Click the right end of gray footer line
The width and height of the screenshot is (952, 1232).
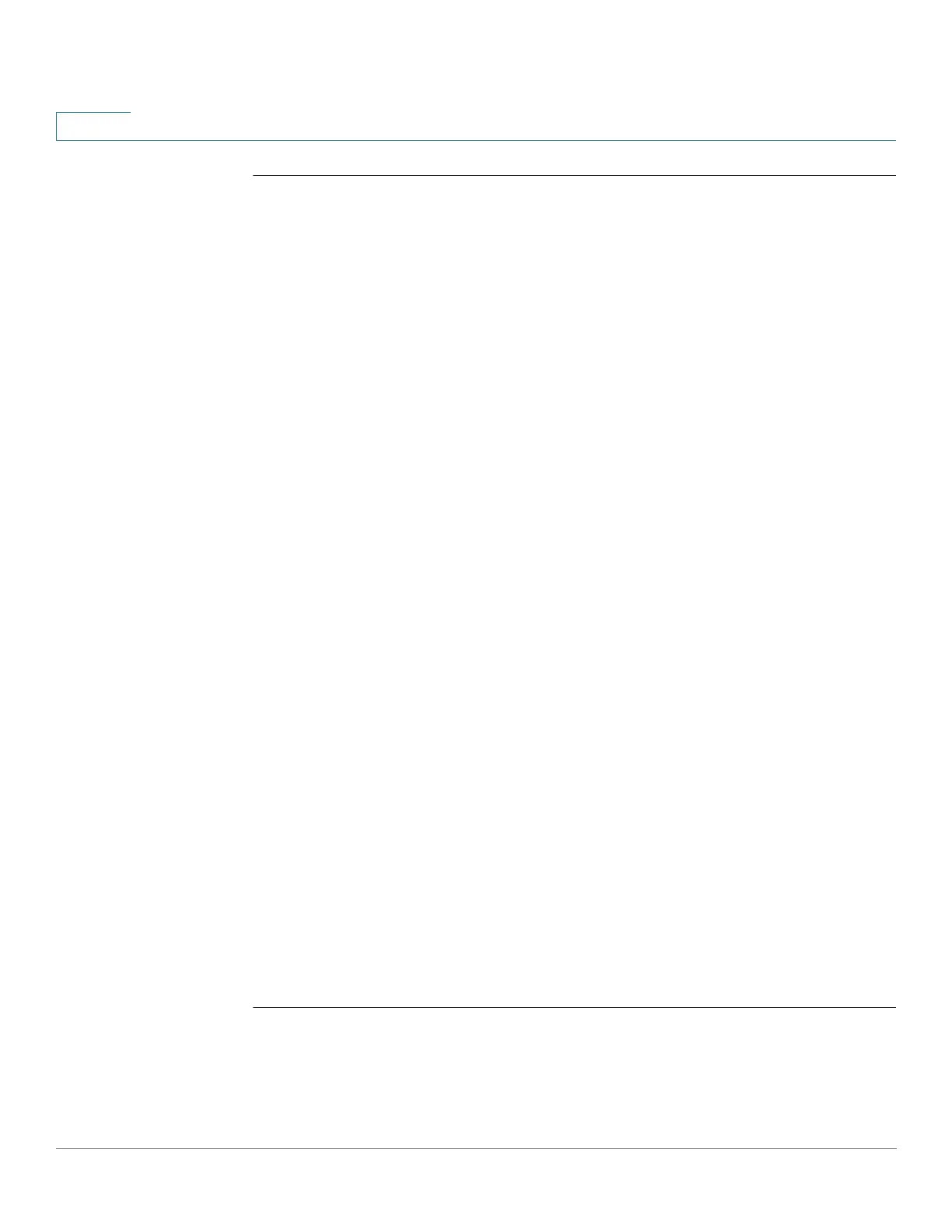coord(893,1148)
